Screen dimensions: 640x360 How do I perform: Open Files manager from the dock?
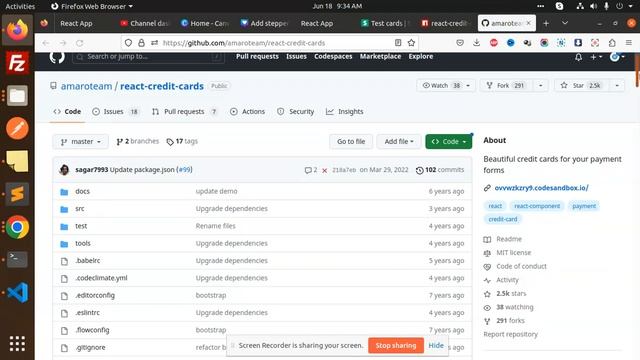pyautogui.click(x=17, y=96)
